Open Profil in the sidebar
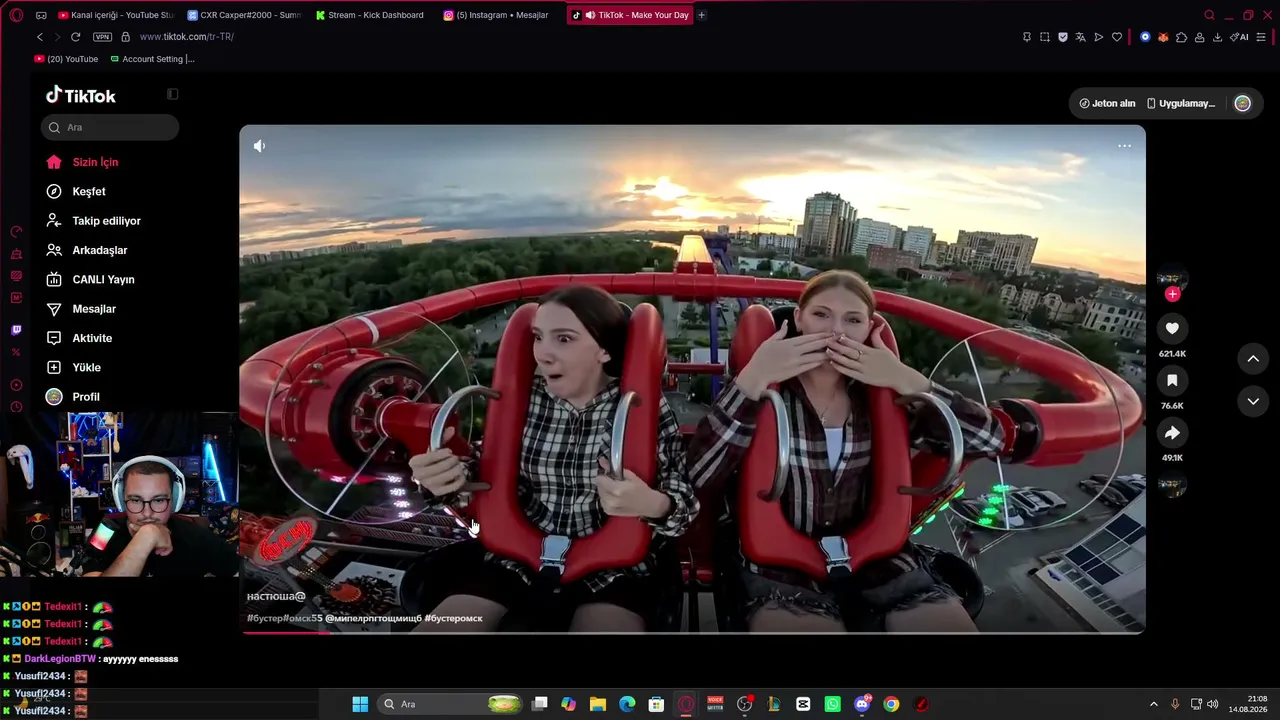The image size is (1280, 720). click(86, 397)
